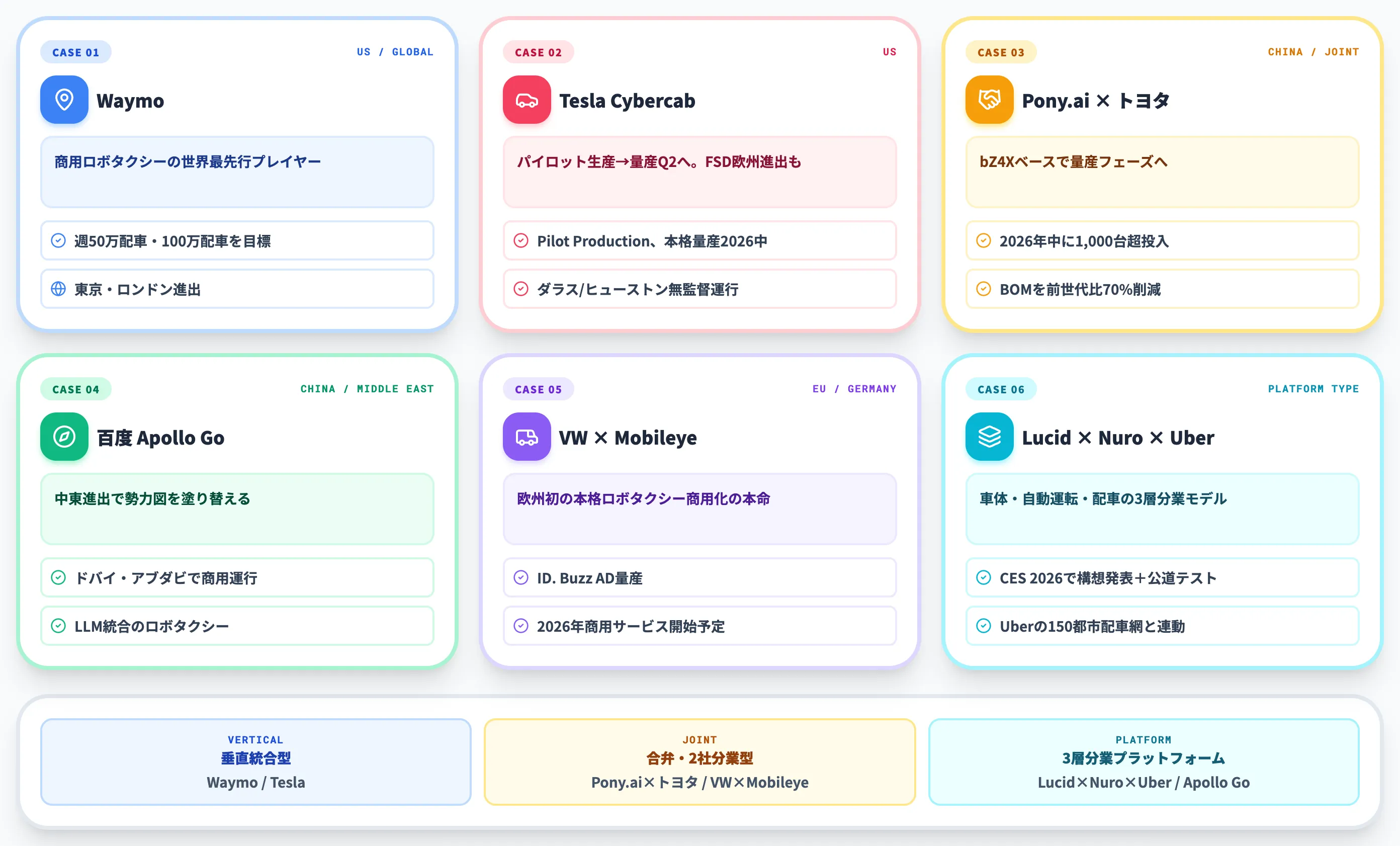This screenshot has width=1400, height=846.
Task: Click the text 東京・ロンドン進出
Action: (137, 289)
